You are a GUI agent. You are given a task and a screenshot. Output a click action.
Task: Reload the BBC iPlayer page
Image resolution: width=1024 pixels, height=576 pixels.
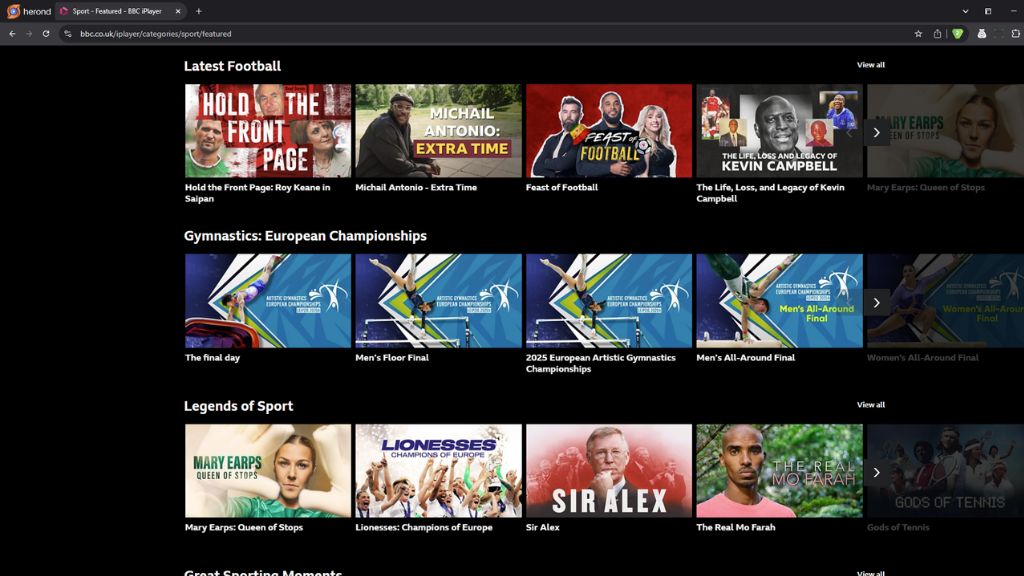tap(46, 34)
